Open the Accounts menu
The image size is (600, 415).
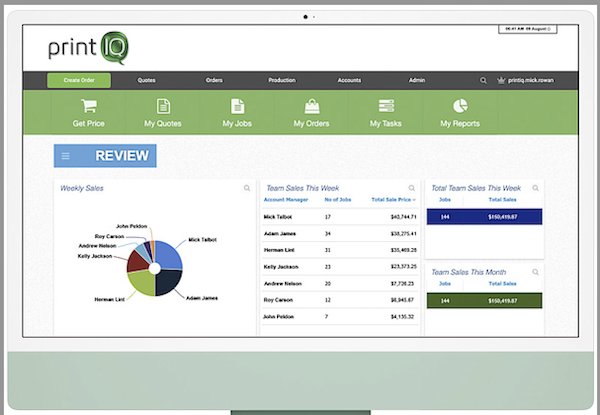[349, 80]
